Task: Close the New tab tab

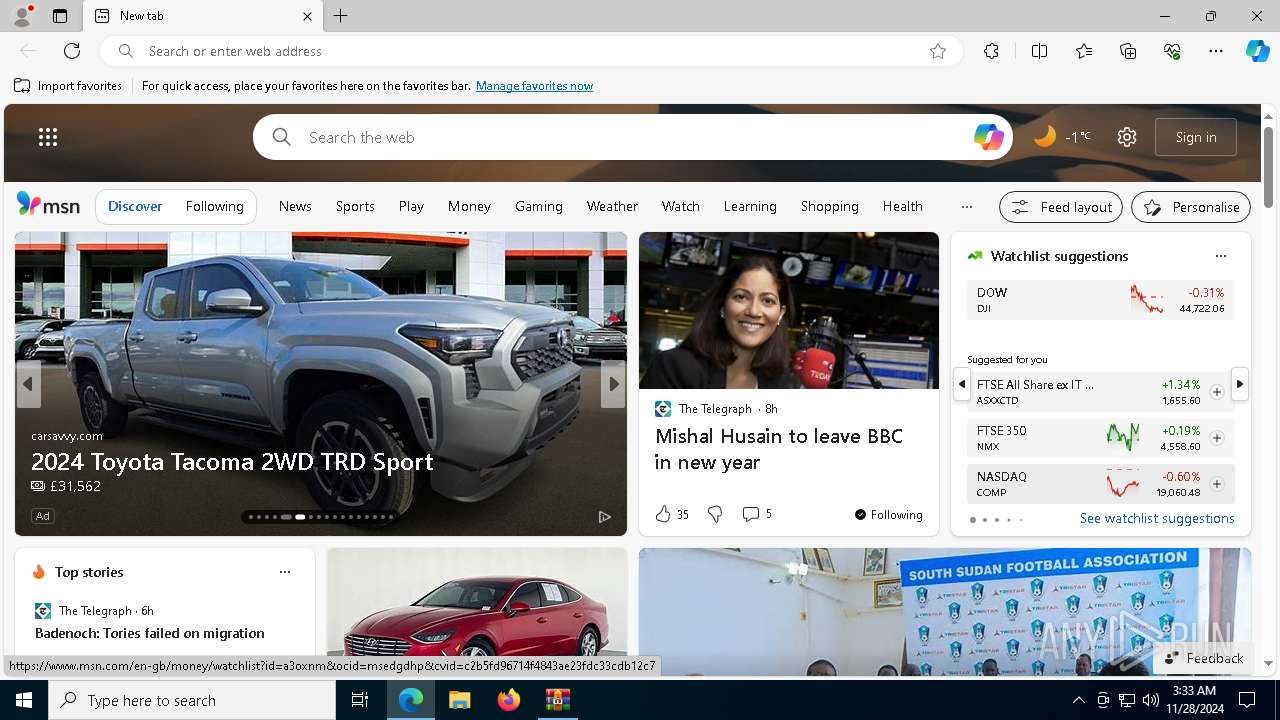Action: click(307, 16)
